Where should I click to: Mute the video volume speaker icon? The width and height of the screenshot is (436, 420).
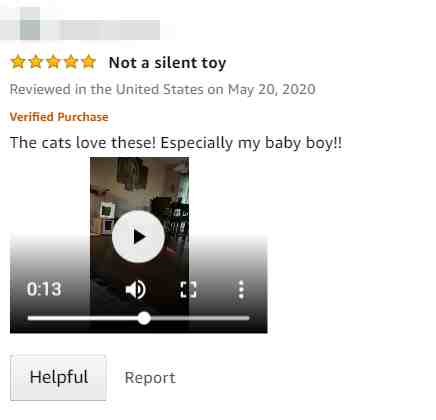[135, 289]
